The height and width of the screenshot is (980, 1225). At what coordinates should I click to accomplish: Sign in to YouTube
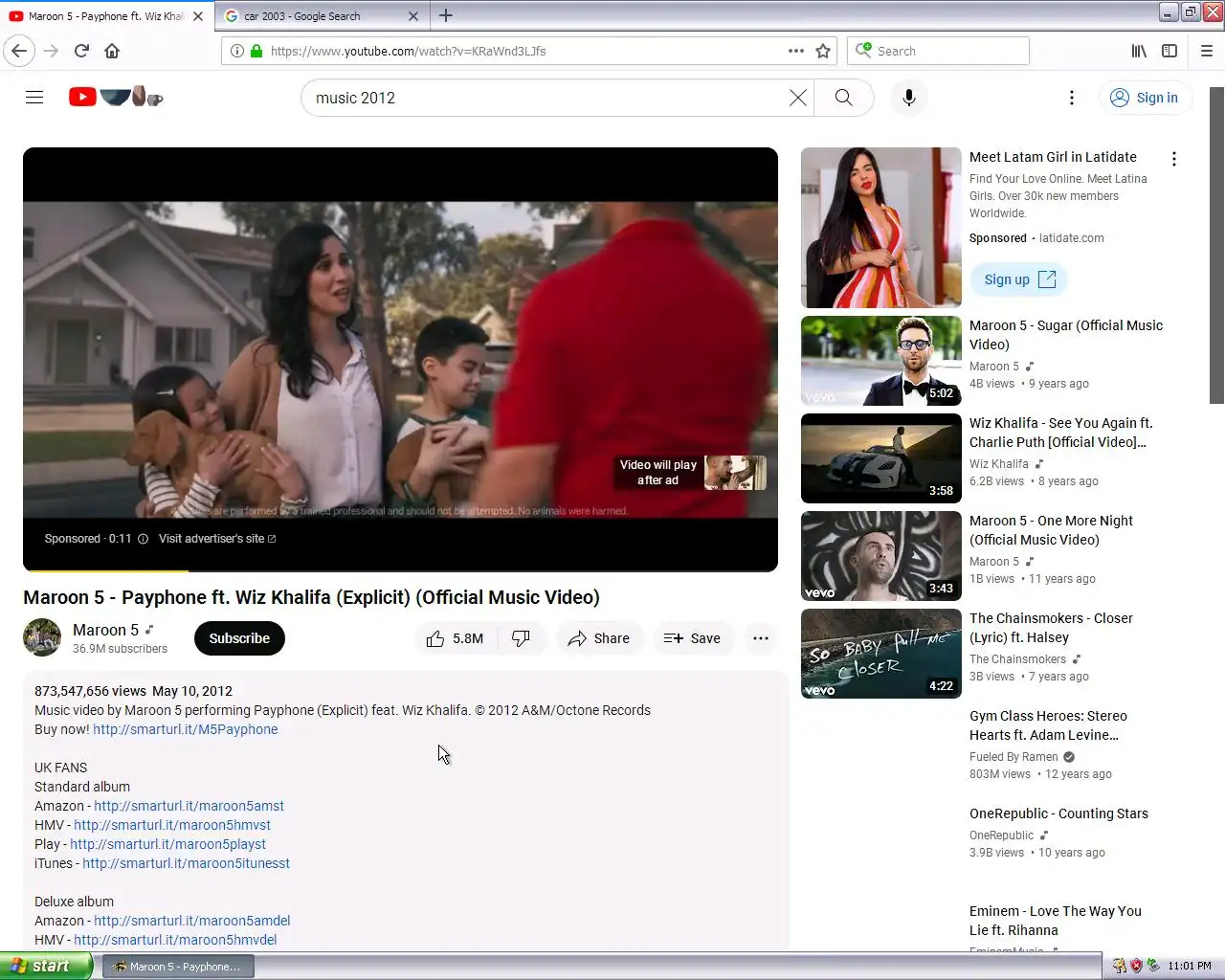1145,98
